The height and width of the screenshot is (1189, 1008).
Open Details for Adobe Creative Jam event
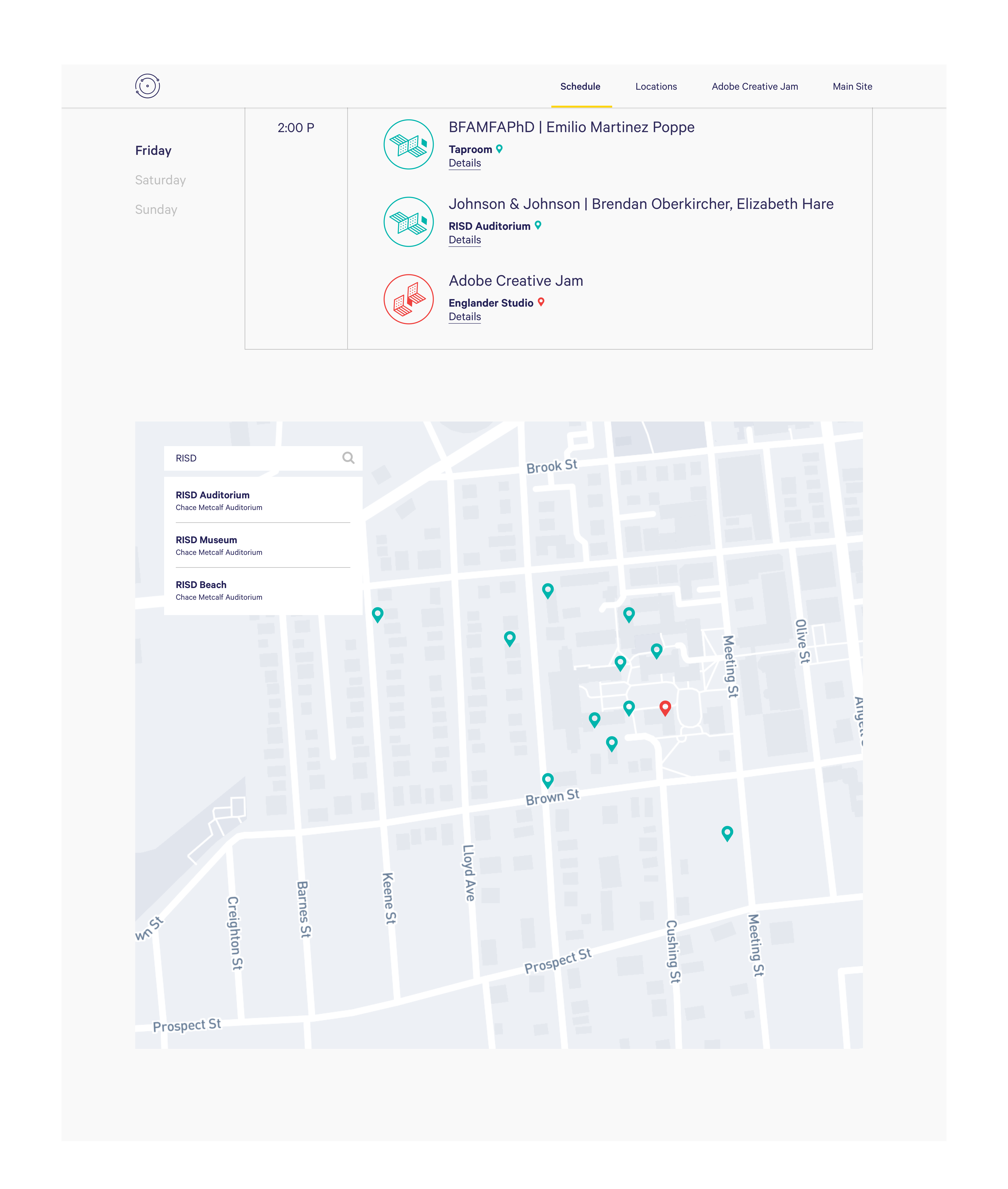[x=465, y=317]
